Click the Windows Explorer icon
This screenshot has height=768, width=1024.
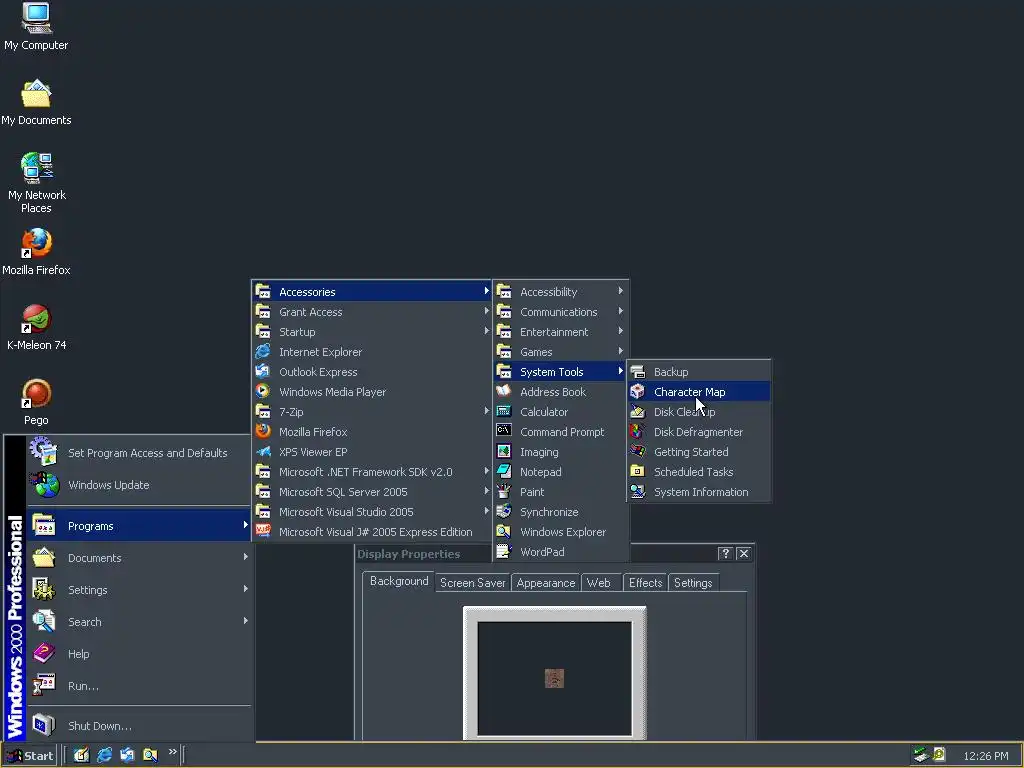coord(504,532)
